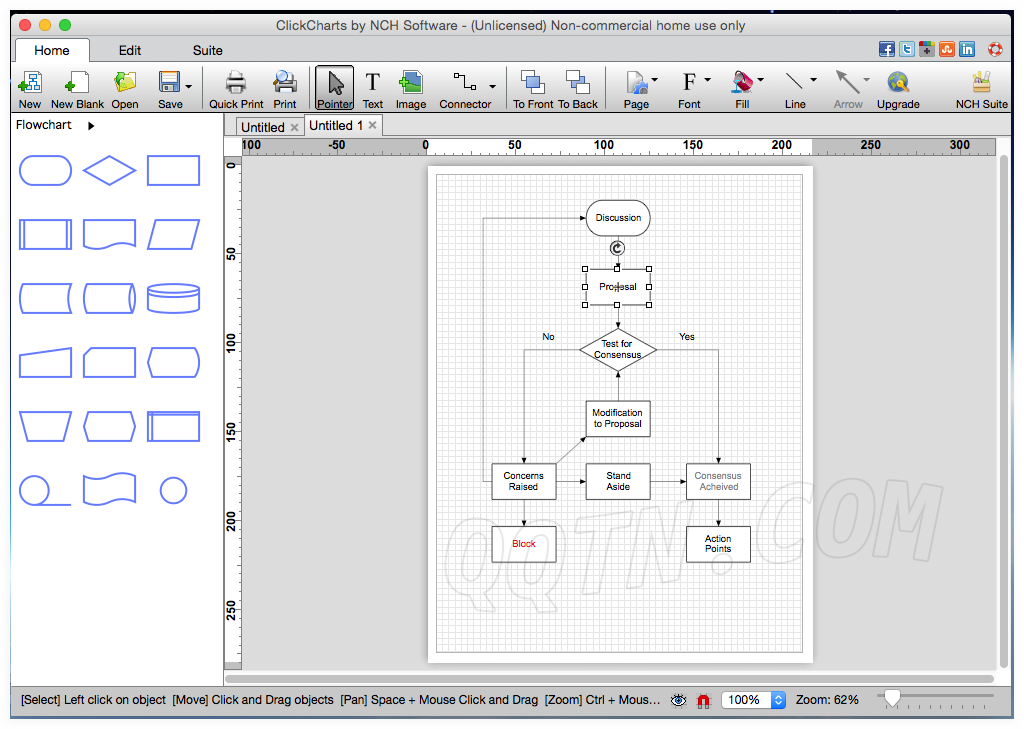
Task: Expand the Flowchart shape category arrow
Action: (x=91, y=126)
